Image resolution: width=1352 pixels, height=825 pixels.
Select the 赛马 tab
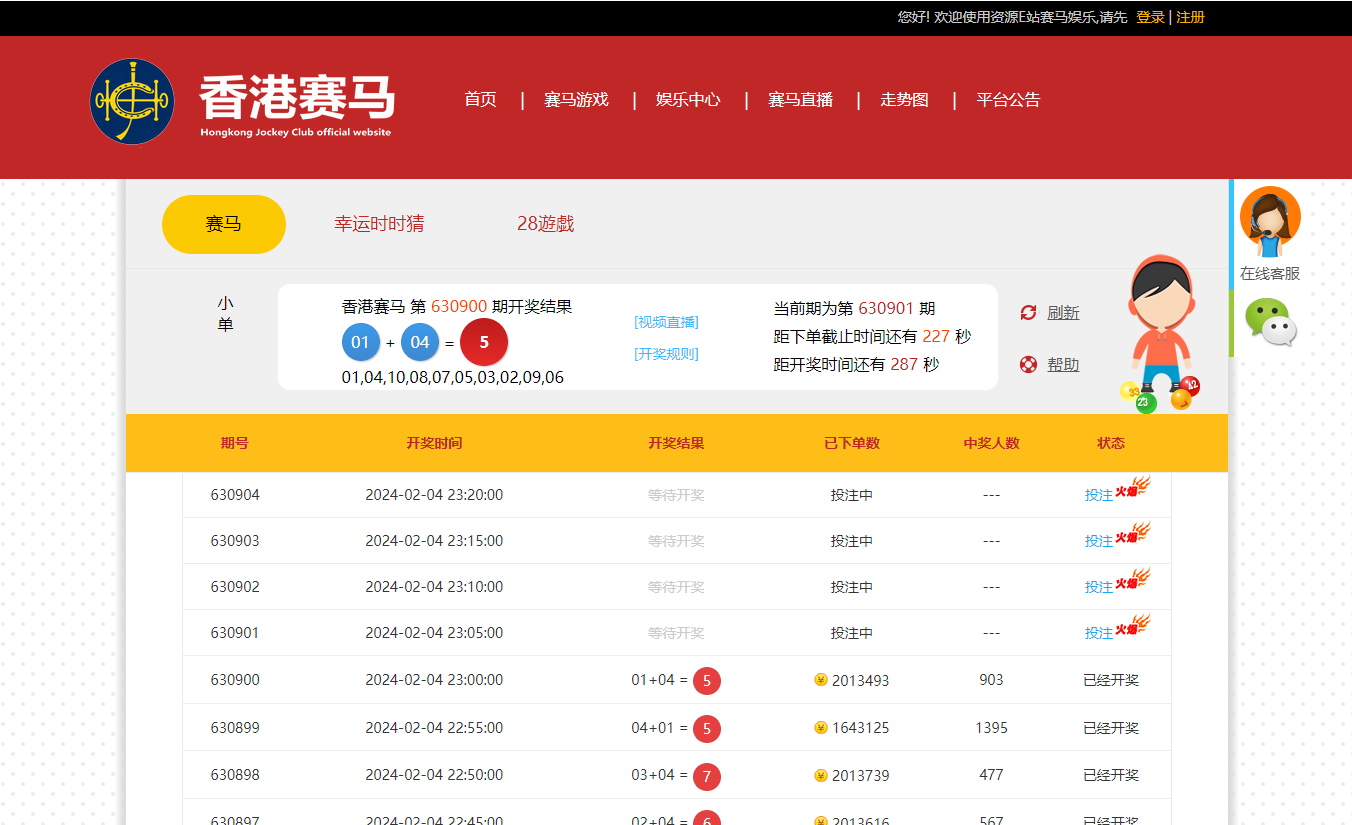(223, 223)
